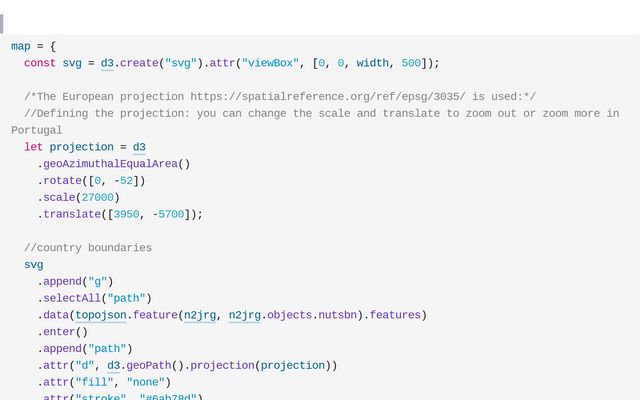The image size is (640, 400).
Task: Place cursor on the map cell name
Action: (x=21, y=46)
